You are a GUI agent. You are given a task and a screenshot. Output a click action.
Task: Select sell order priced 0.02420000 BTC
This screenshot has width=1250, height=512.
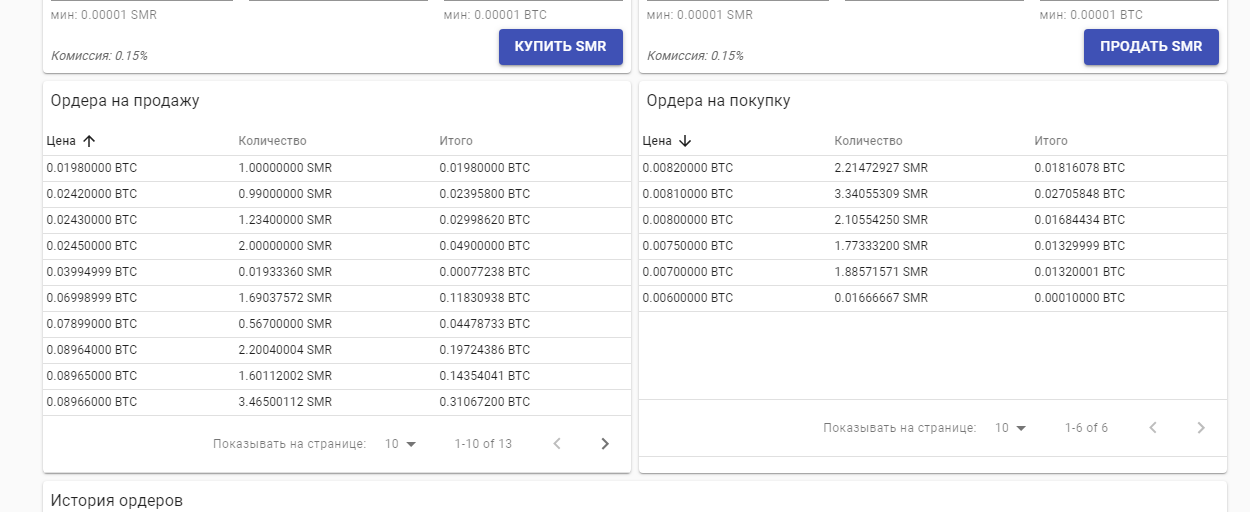337,194
